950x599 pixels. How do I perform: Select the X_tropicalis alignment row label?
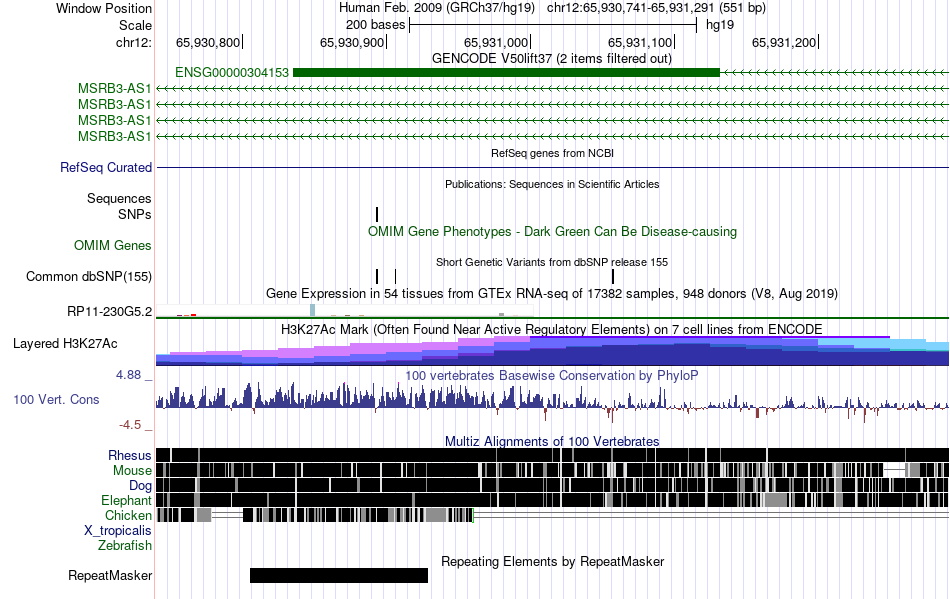click(x=118, y=531)
